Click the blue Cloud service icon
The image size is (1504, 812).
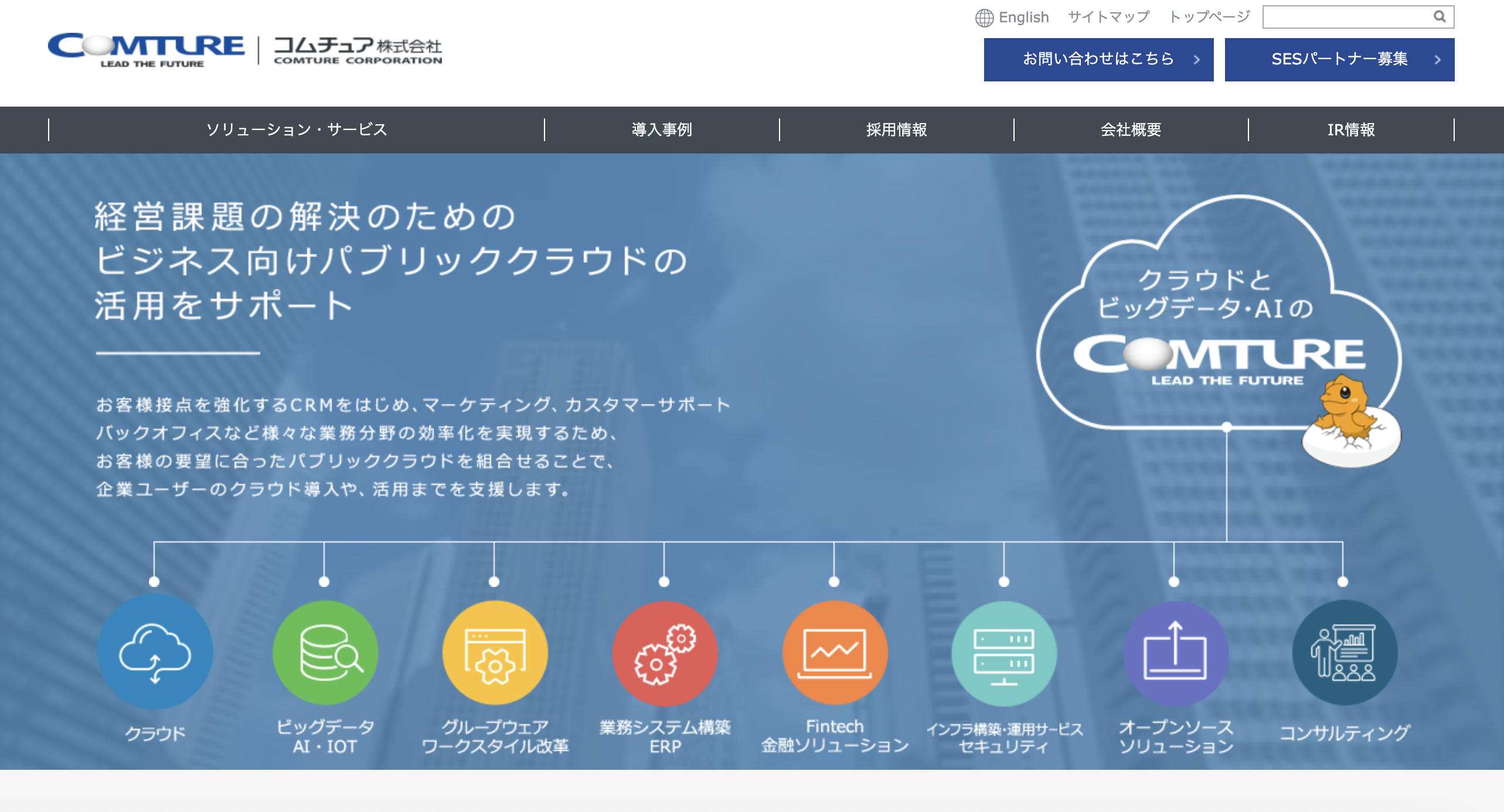155,653
